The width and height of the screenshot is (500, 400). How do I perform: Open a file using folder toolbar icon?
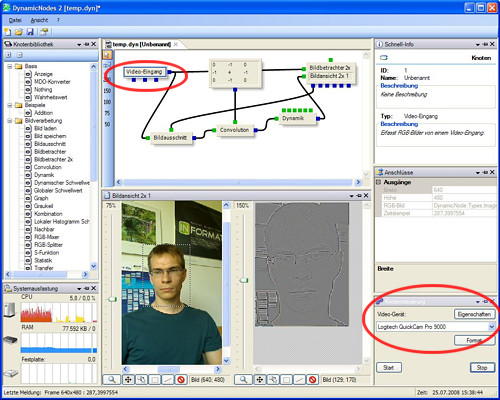pyautogui.click(x=19, y=32)
